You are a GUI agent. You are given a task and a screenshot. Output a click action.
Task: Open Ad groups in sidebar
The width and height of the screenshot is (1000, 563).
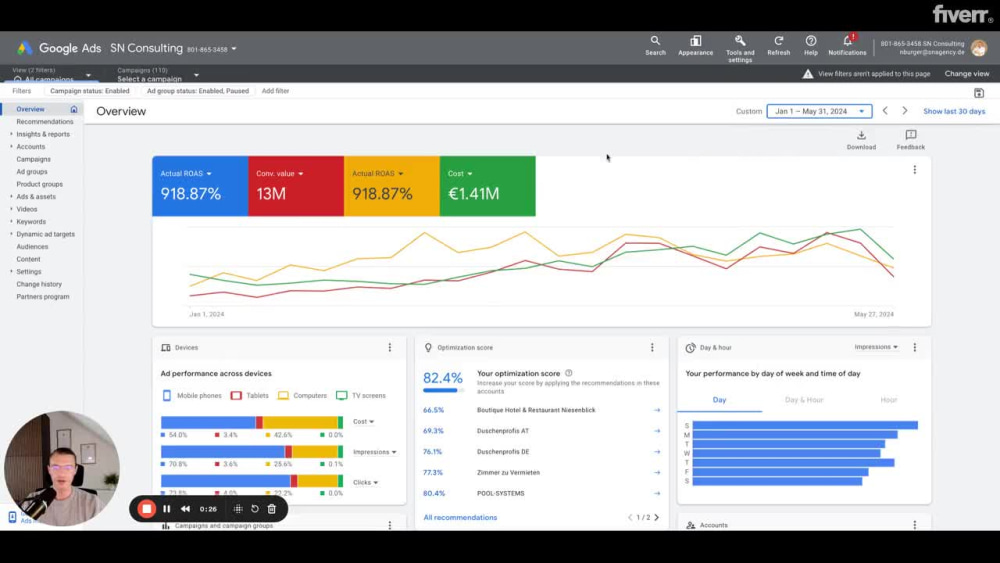[x=32, y=172]
